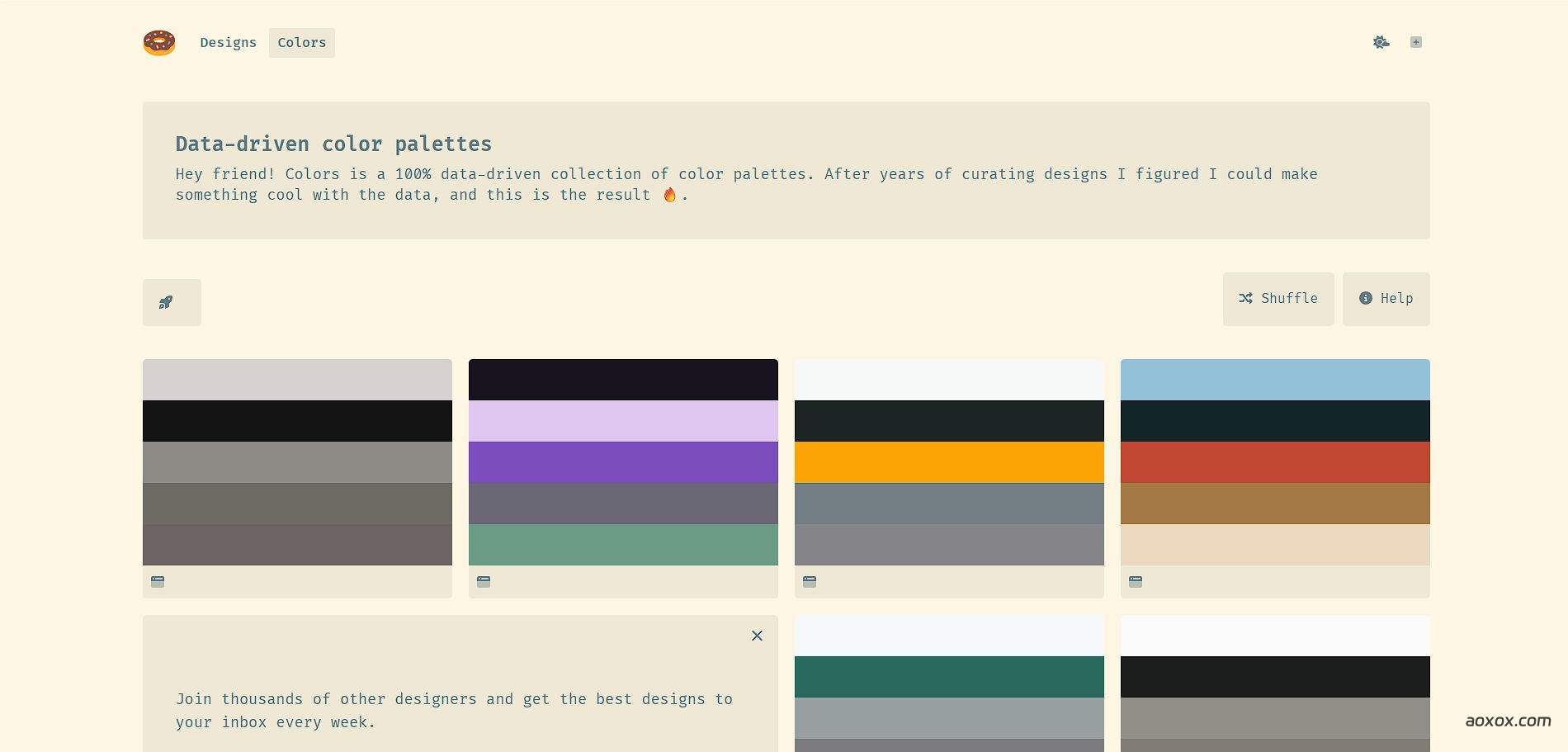The image size is (1568, 752).
Task: Open the browser icon under the first palette
Action: click(x=157, y=581)
